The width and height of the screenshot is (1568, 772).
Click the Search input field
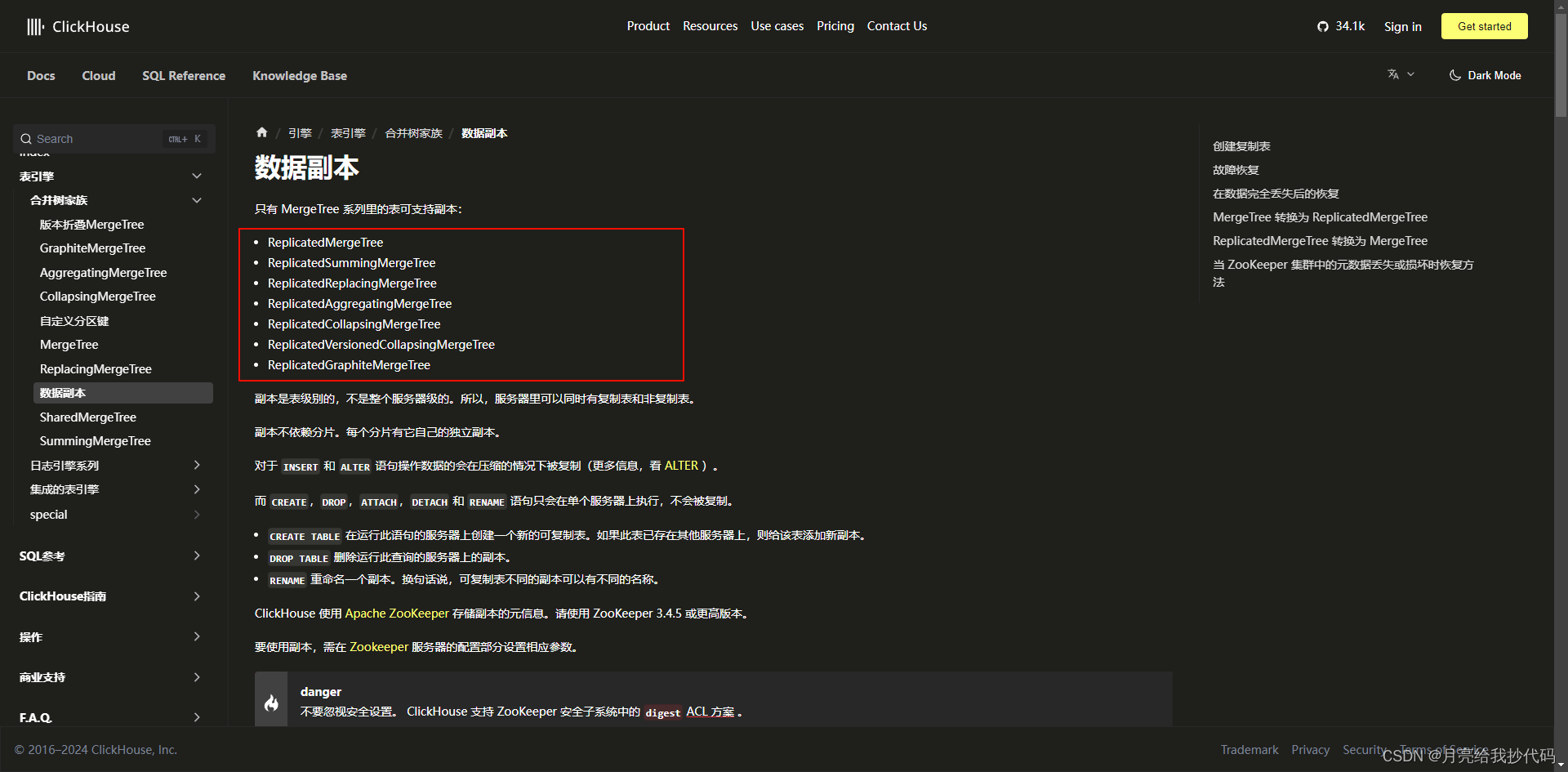(114, 139)
